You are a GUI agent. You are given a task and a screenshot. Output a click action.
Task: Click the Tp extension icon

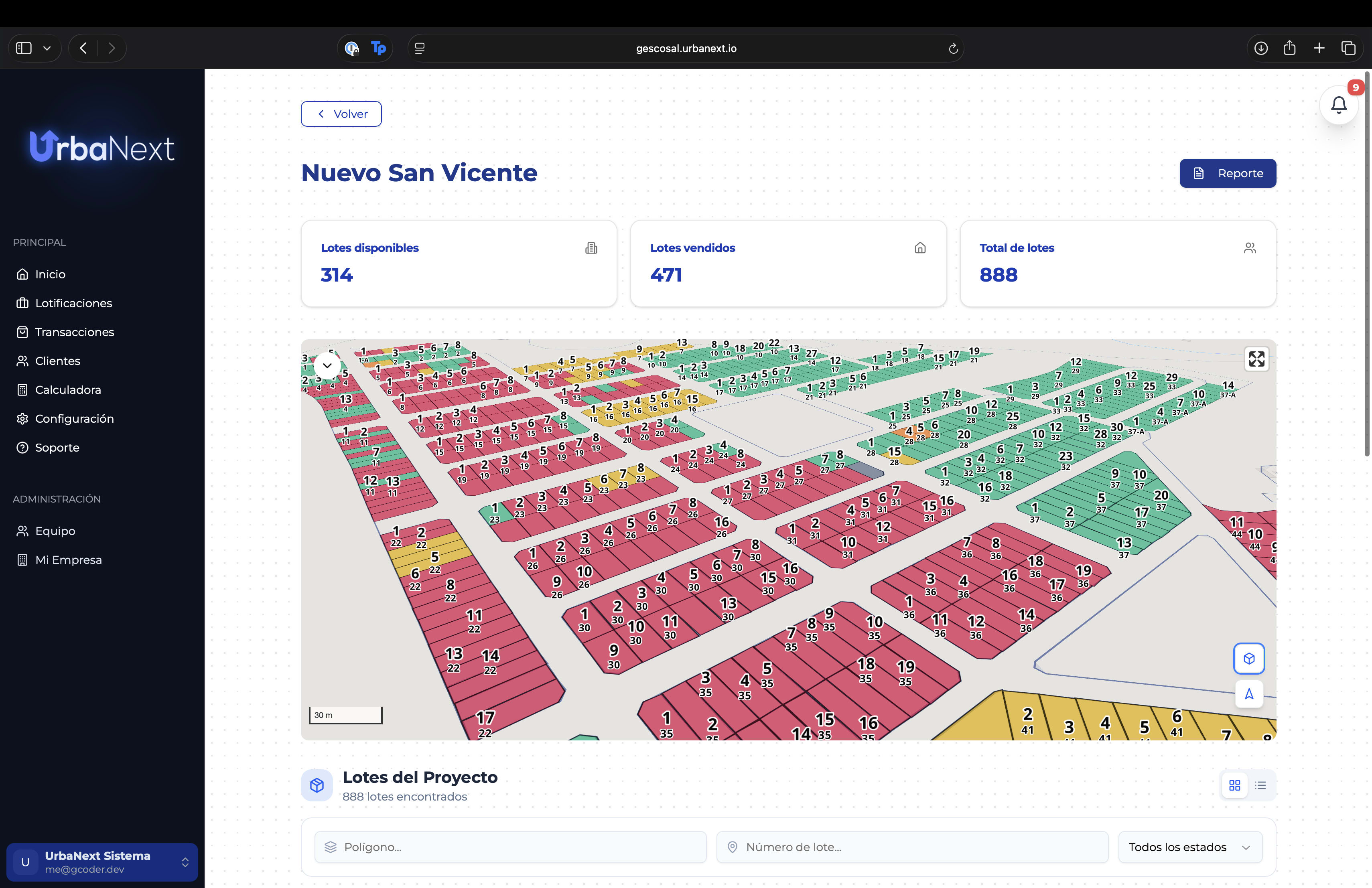pyautogui.click(x=379, y=49)
